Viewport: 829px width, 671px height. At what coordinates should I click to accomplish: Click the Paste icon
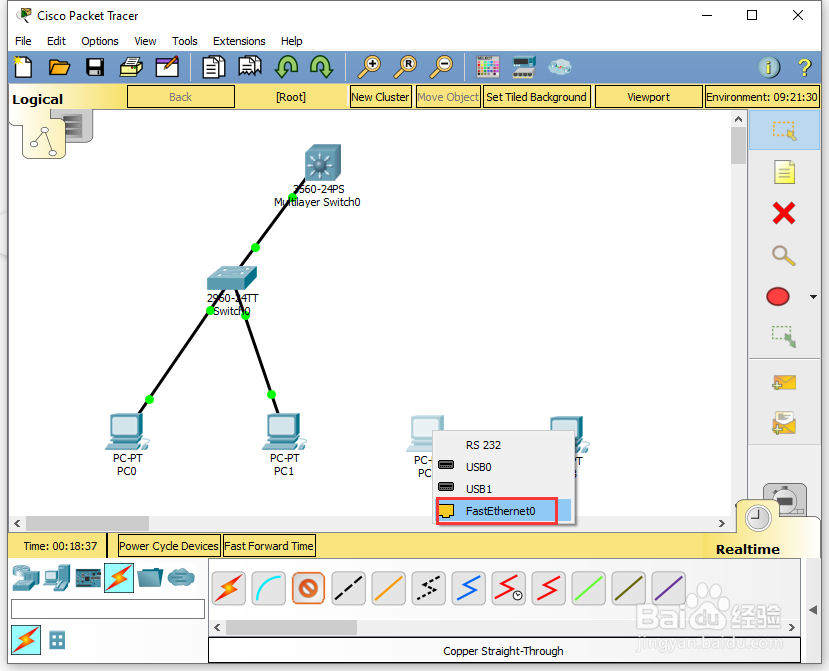(x=250, y=67)
